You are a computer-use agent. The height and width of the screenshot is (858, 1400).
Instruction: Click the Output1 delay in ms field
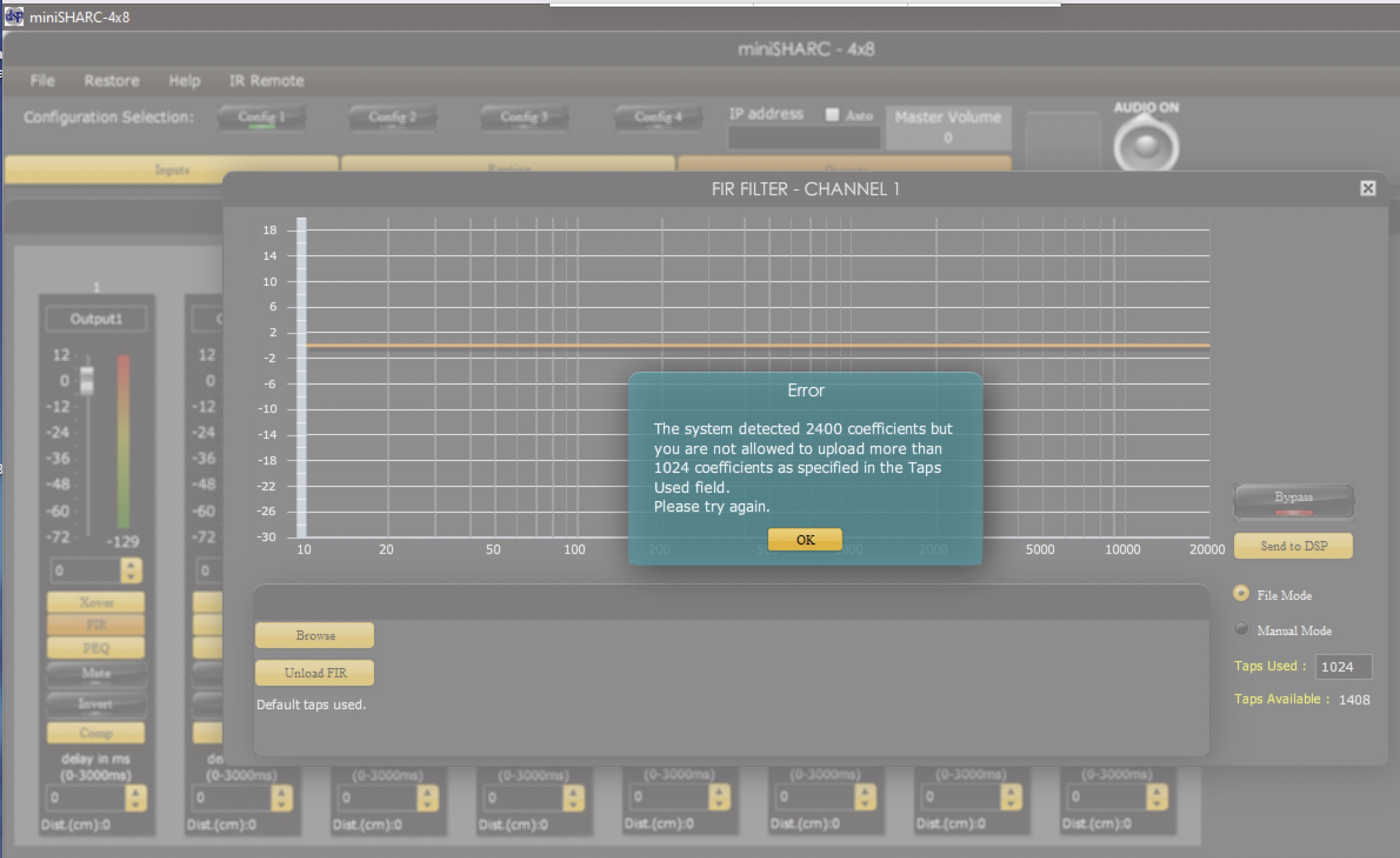tap(86, 798)
